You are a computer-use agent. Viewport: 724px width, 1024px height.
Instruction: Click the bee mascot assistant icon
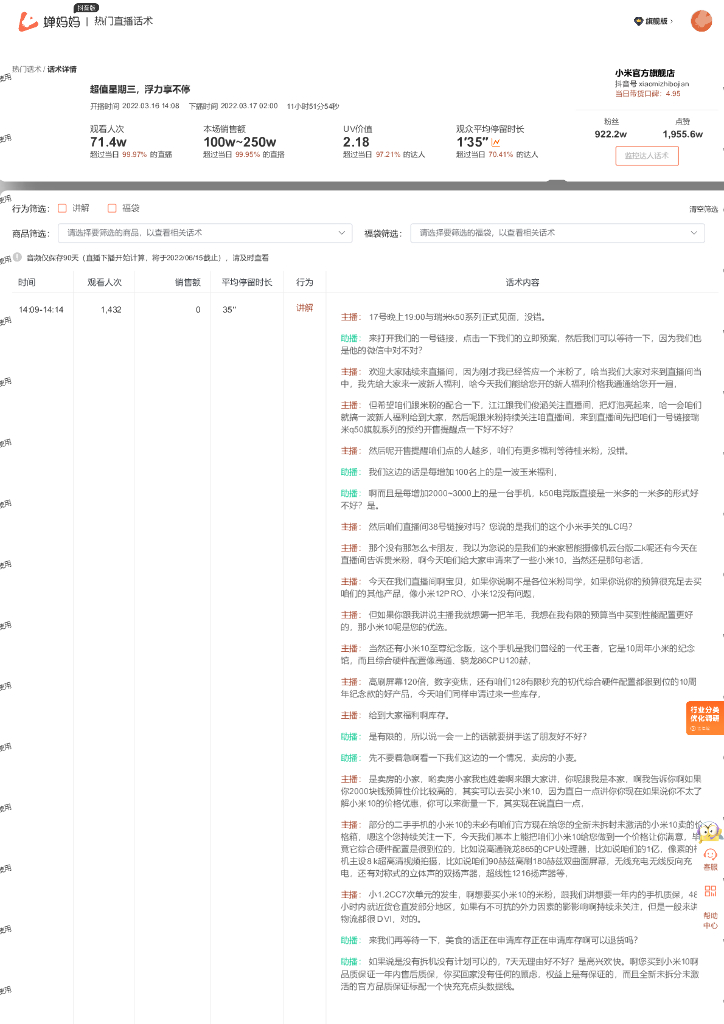pyautogui.click(x=709, y=832)
